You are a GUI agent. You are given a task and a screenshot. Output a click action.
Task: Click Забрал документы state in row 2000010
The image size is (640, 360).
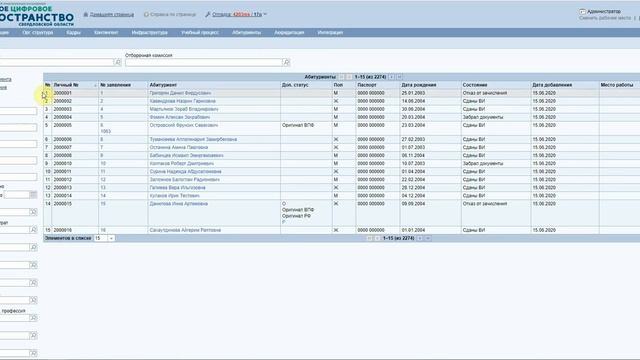tap(483, 164)
